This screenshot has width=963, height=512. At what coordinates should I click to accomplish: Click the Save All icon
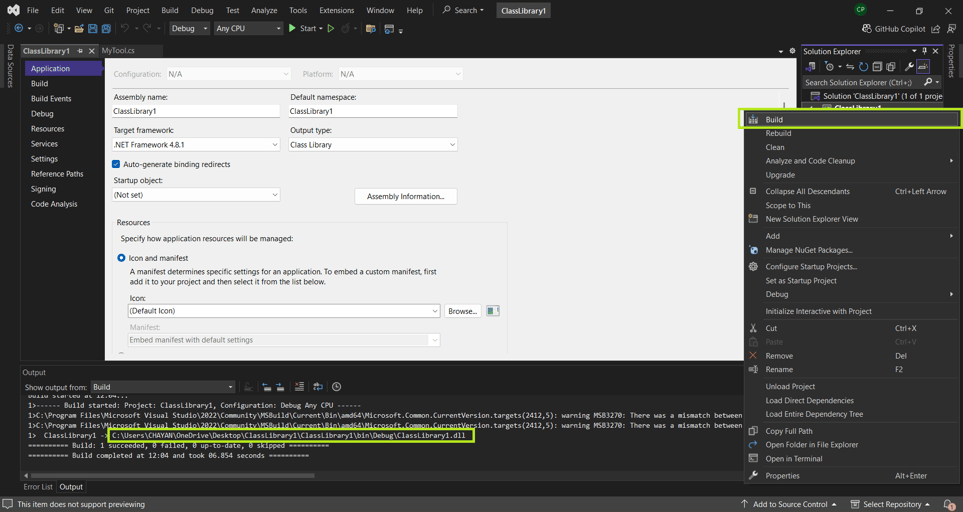click(x=106, y=28)
